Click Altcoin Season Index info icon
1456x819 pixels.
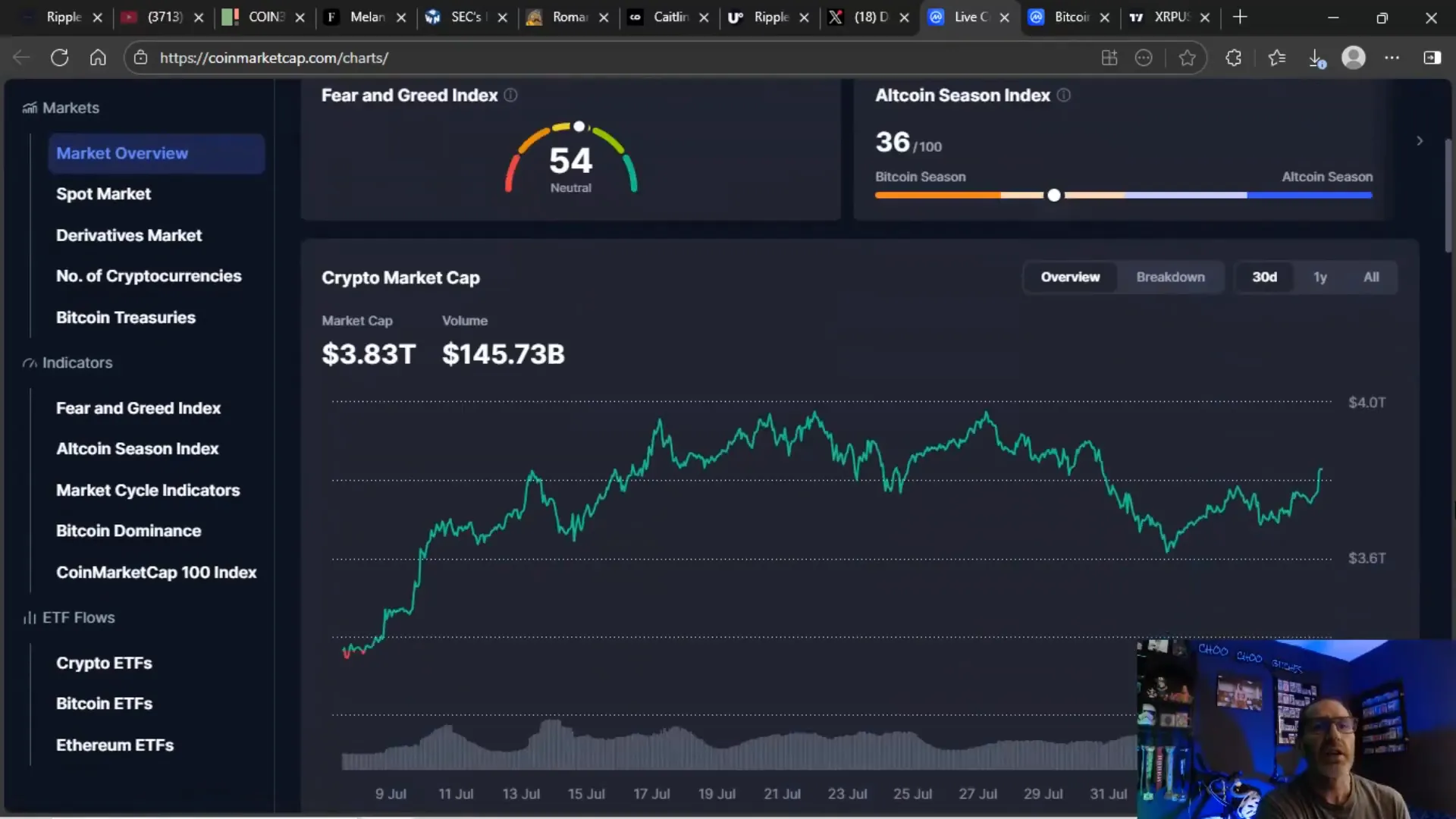(1064, 95)
